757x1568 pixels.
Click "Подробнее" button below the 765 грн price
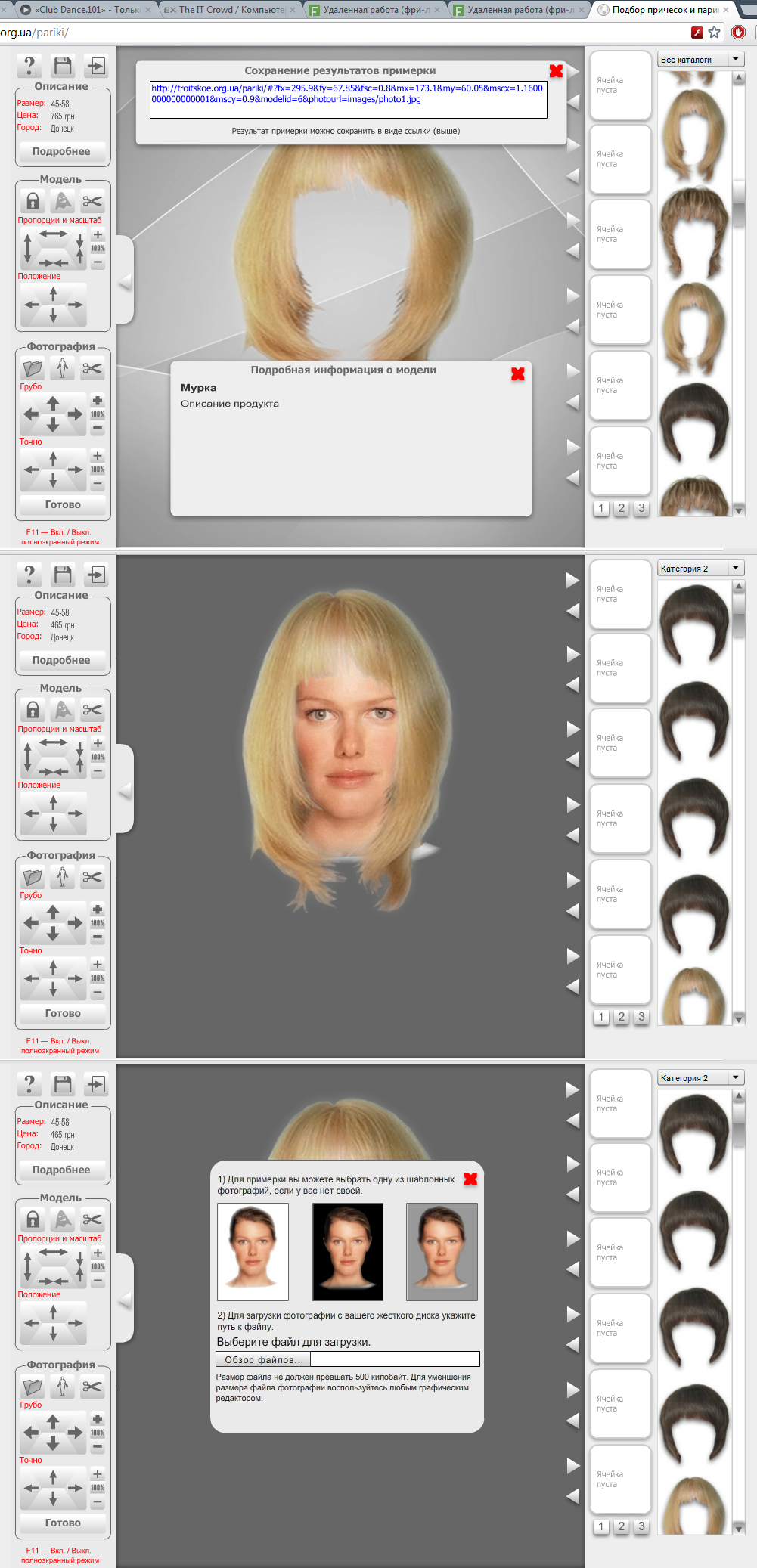(62, 151)
